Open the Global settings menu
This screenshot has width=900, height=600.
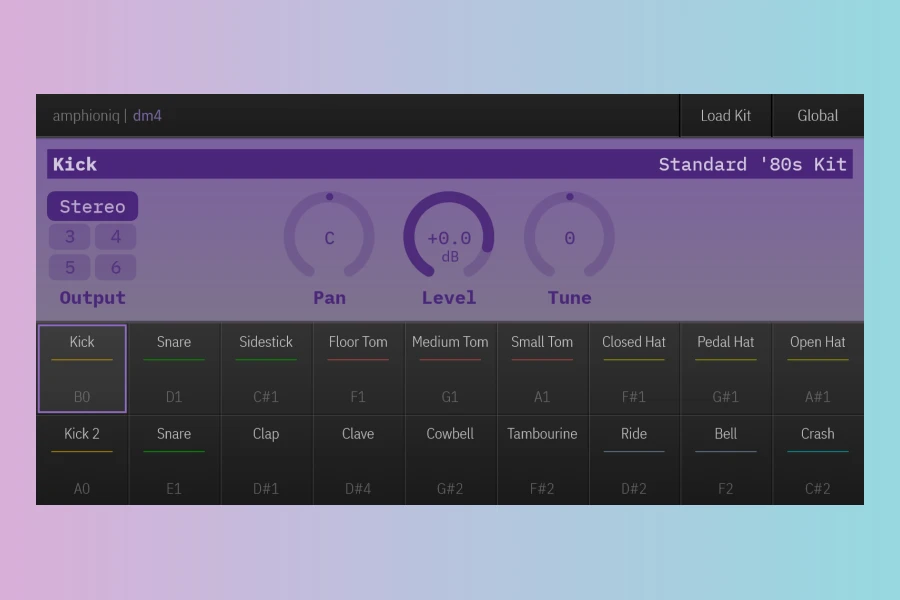[818, 115]
